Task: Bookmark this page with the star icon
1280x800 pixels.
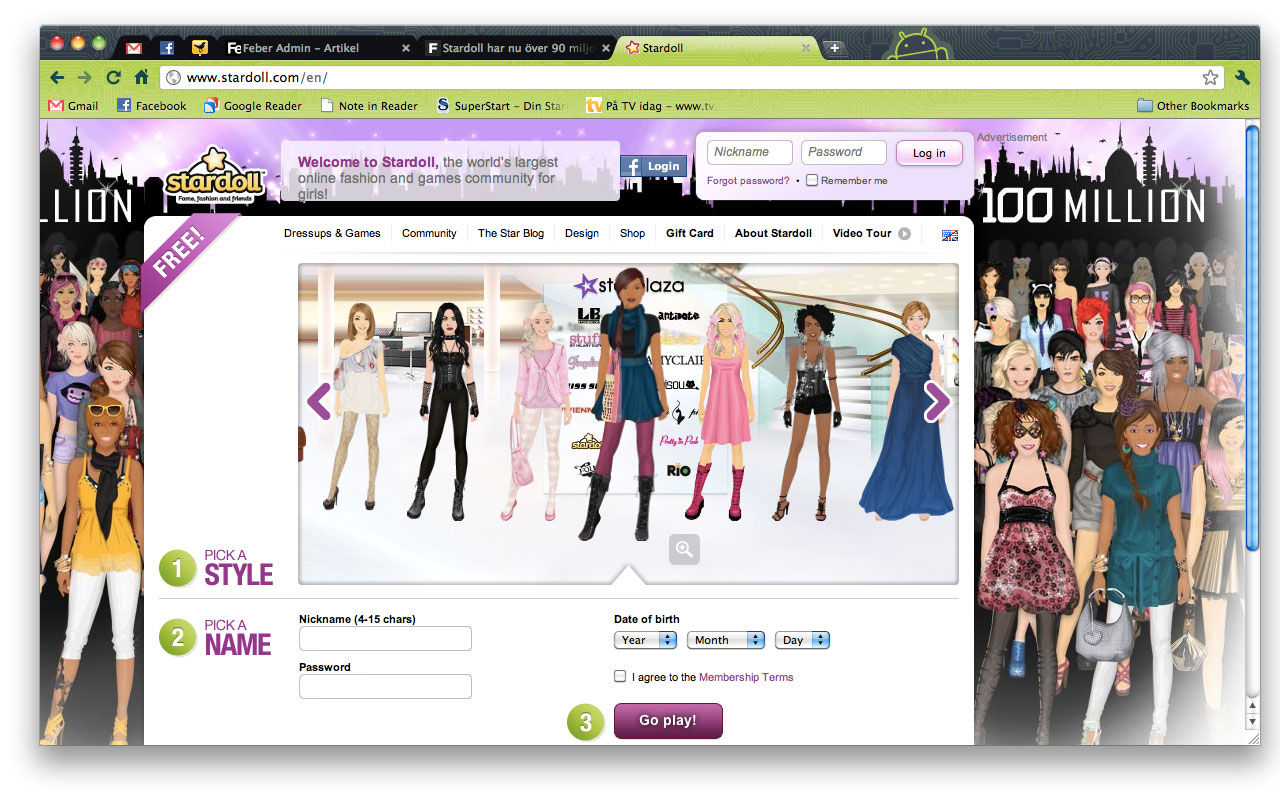Action: point(1210,77)
